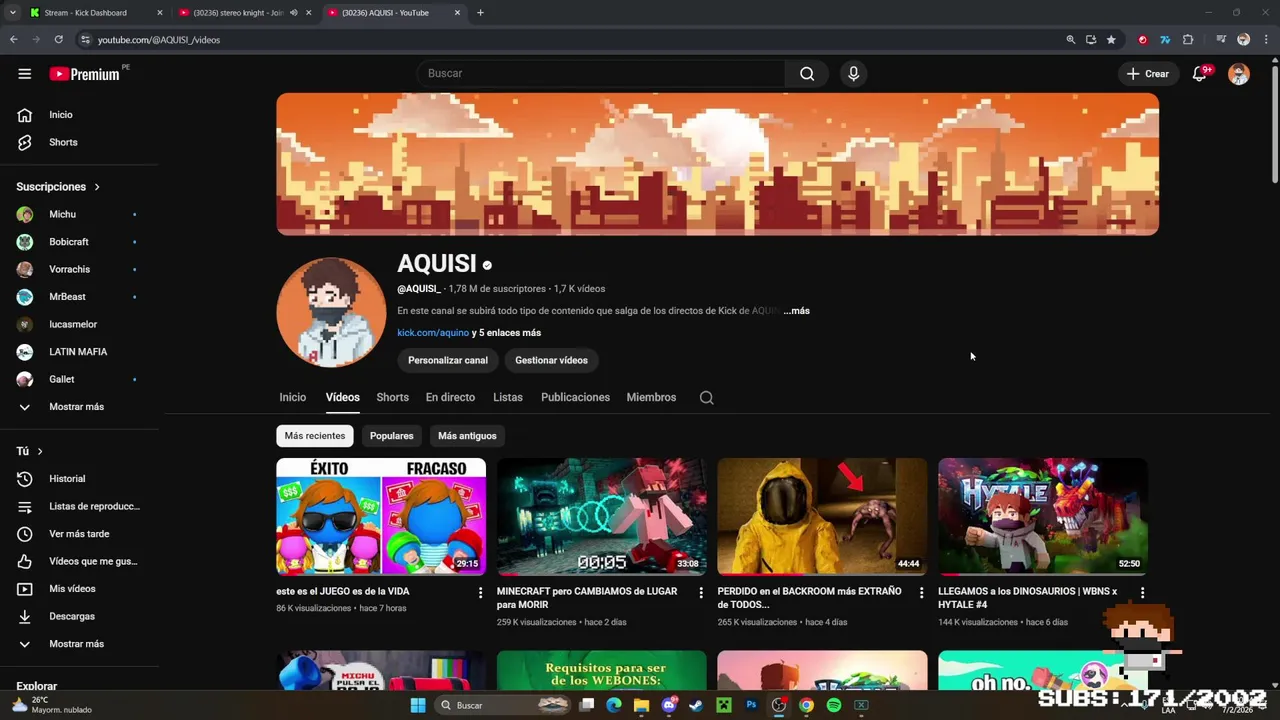Click the browser address bar

coord(570,39)
